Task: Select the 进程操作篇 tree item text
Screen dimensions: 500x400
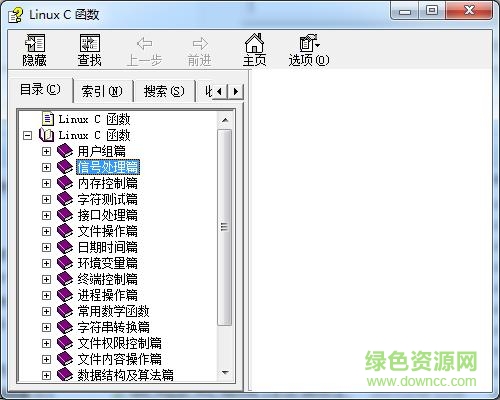Action: coord(107,295)
